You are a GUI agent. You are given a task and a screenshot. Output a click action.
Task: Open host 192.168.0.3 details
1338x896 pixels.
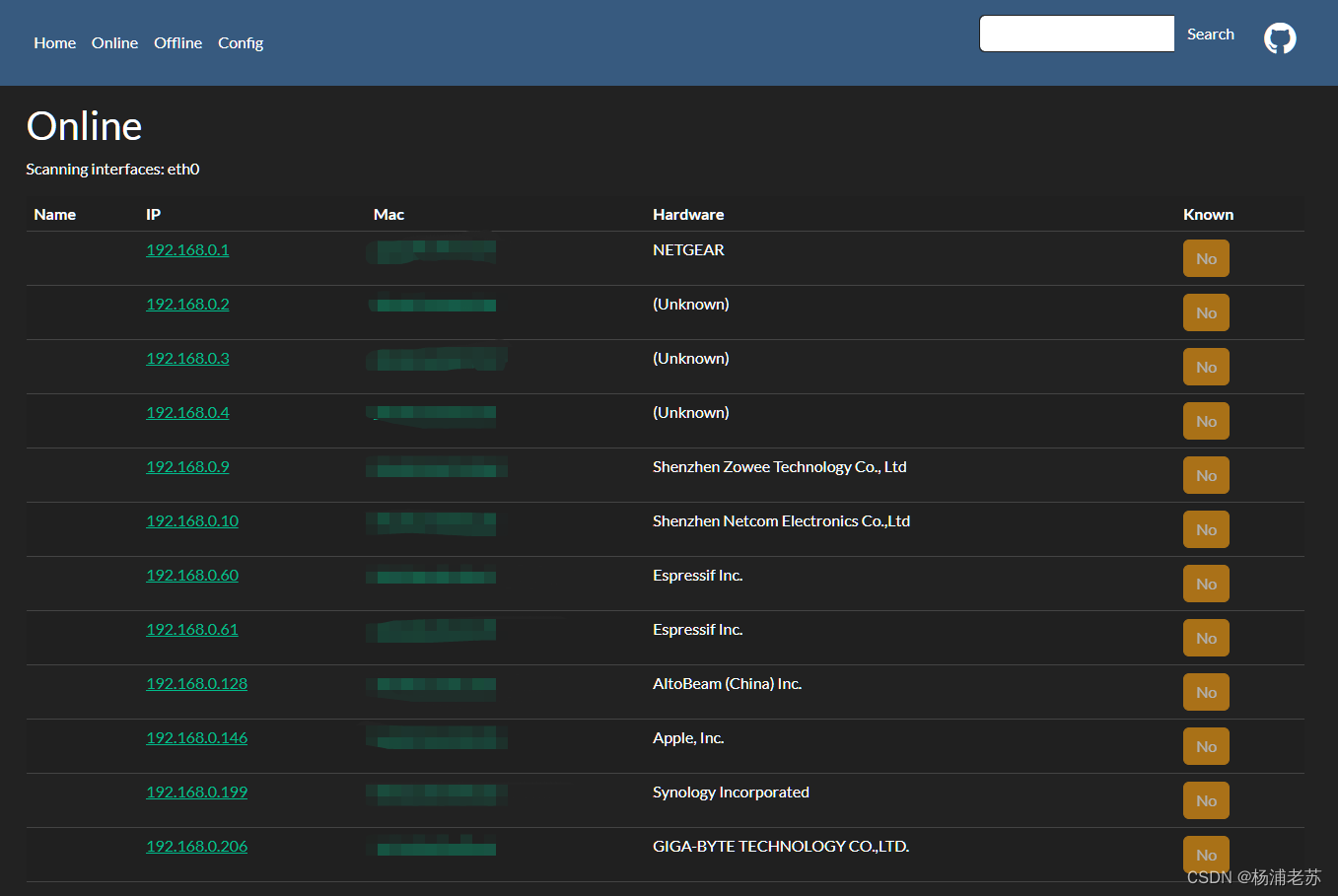[187, 358]
